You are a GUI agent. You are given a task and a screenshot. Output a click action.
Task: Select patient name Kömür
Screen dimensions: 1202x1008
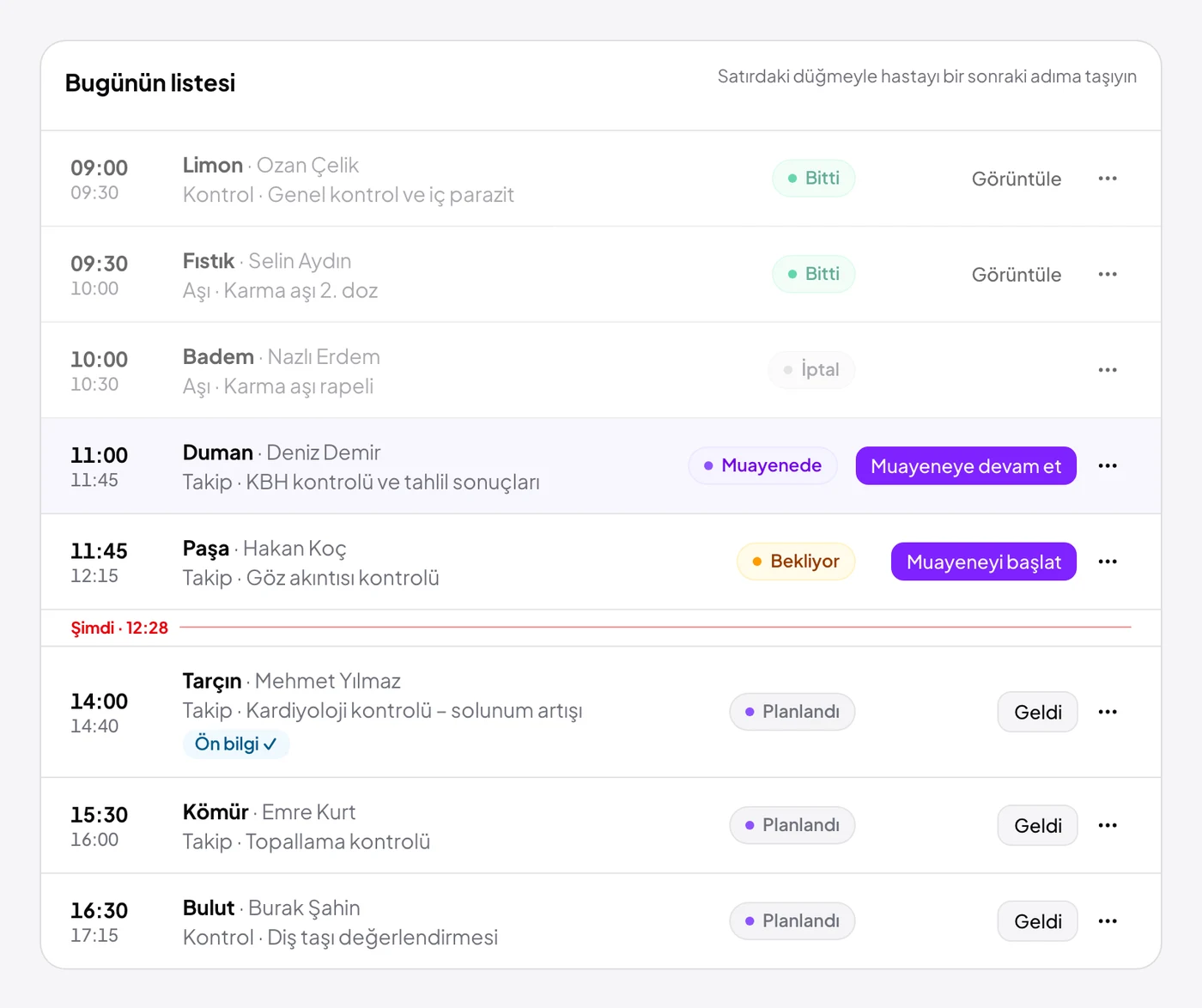point(216,812)
